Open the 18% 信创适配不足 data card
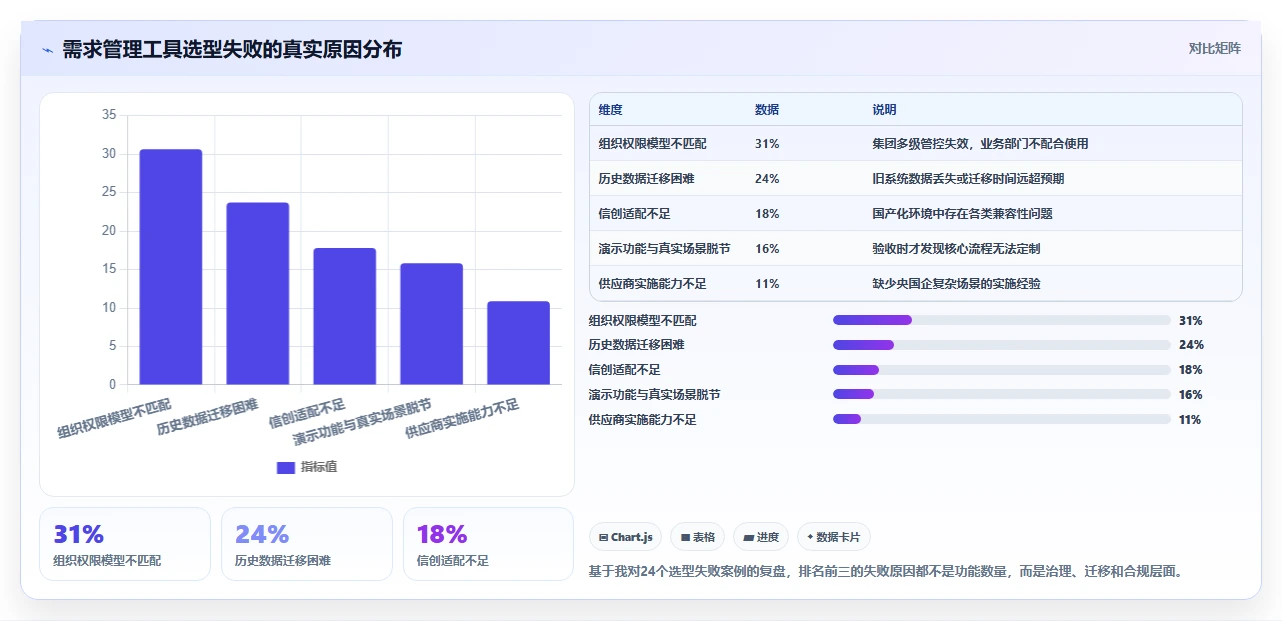 (x=488, y=544)
